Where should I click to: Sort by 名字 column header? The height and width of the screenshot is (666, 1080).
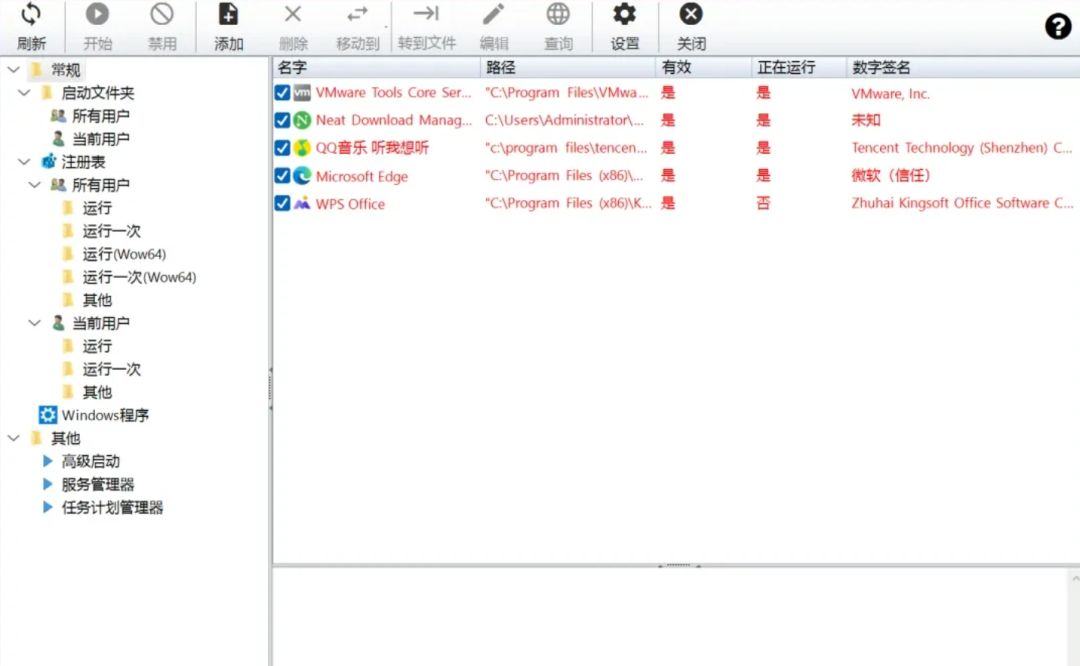point(377,67)
